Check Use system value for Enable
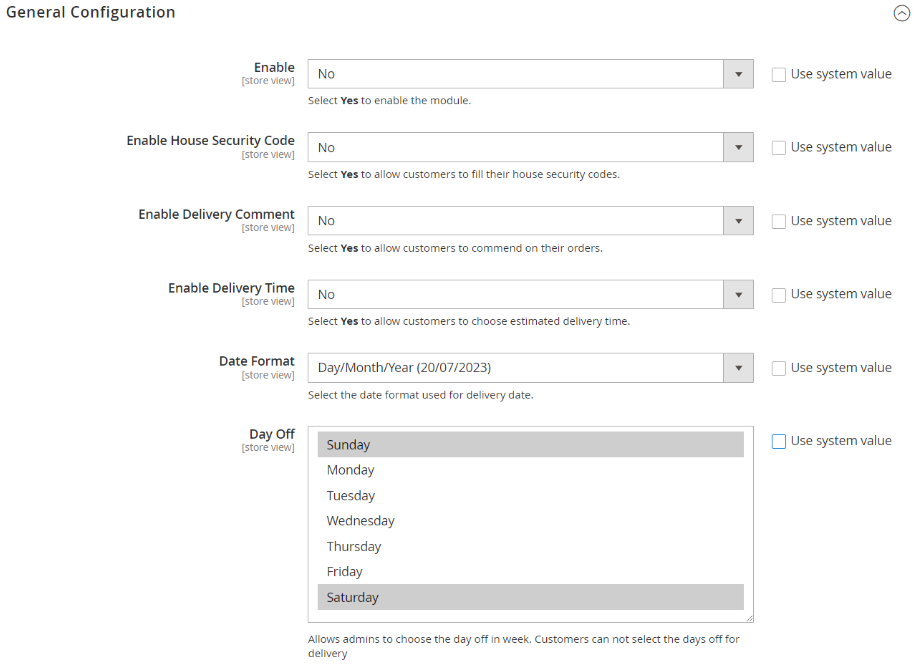This screenshot has width=917, height=667. [779, 74]
